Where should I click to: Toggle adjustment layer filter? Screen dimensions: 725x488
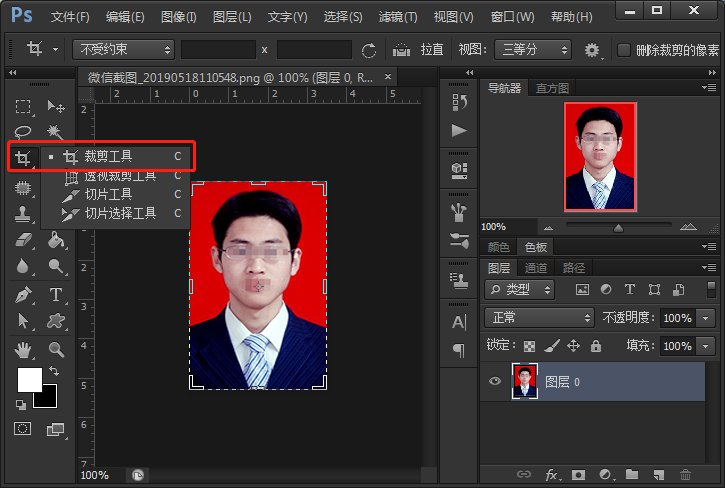(606, 290)
